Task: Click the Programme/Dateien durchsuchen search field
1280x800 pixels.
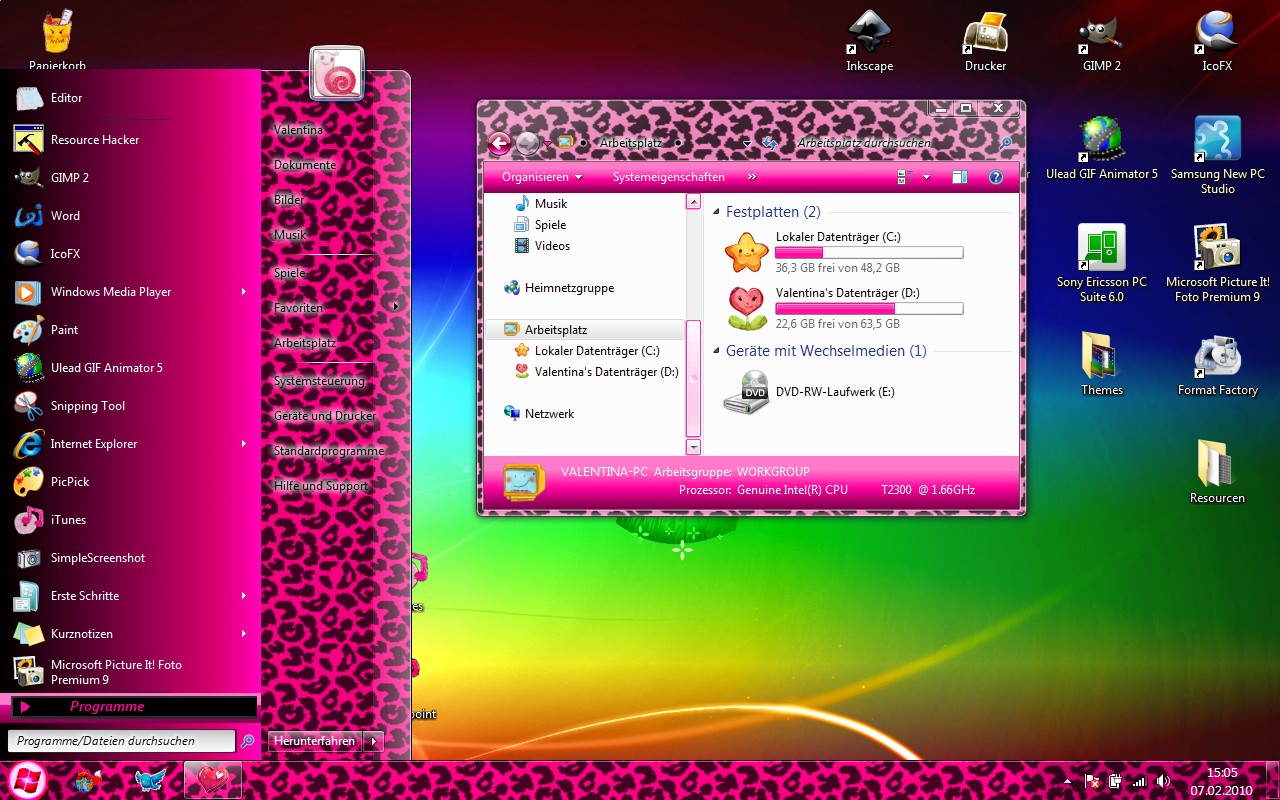Action: pyautogui.click(x=120, y=741)
